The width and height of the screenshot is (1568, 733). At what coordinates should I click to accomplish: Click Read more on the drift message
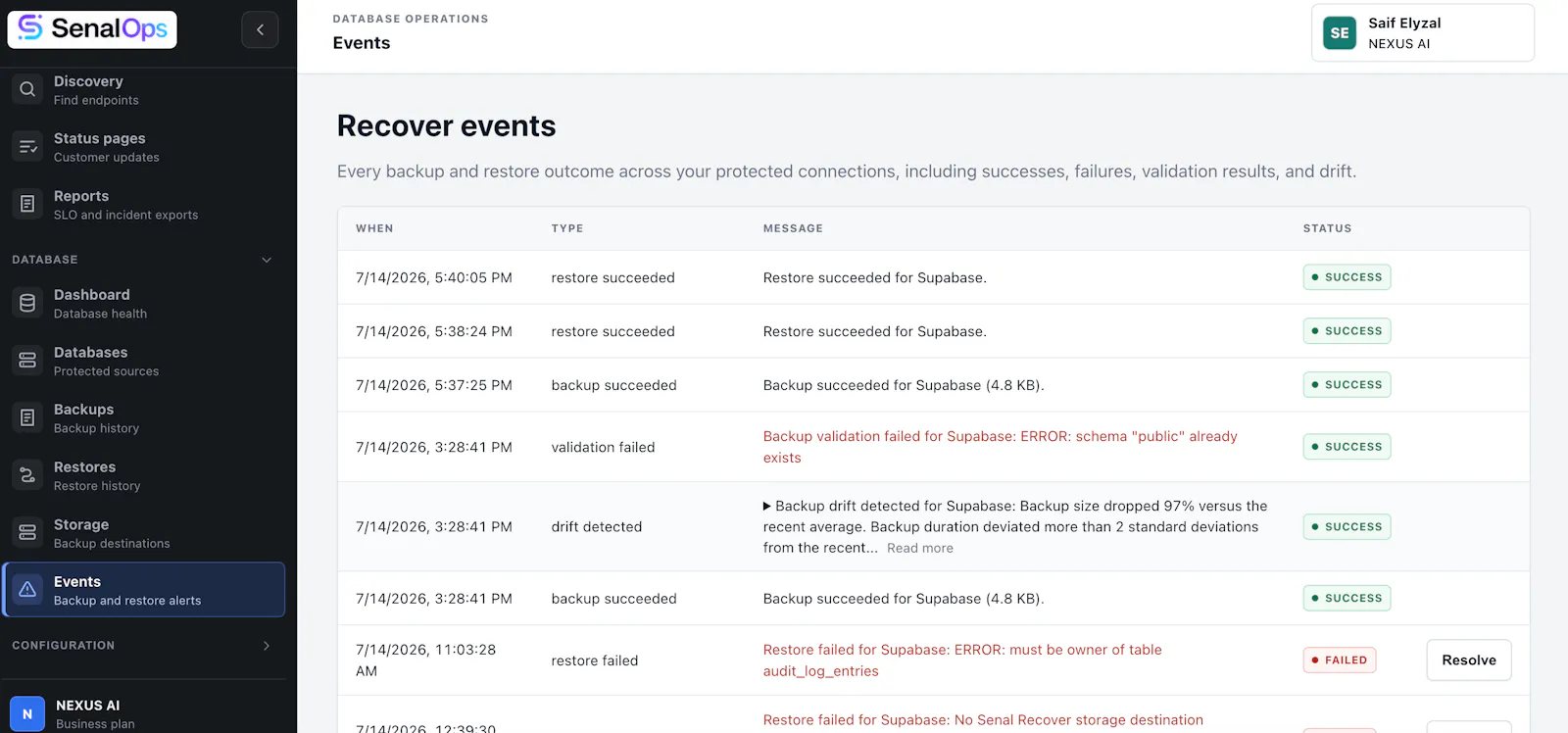[x=919, y=549]
